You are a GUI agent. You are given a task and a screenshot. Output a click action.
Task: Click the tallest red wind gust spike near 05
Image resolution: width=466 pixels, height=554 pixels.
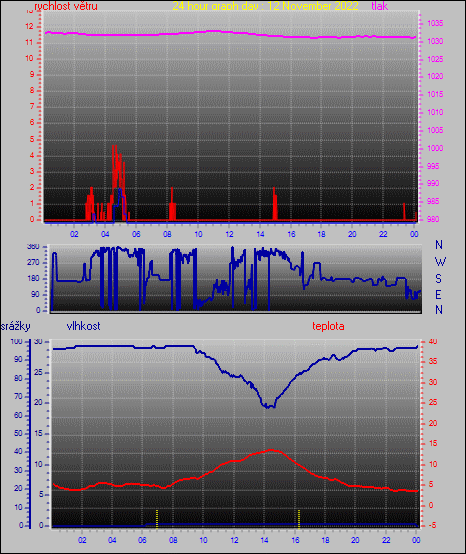click(x=114, y=182)
